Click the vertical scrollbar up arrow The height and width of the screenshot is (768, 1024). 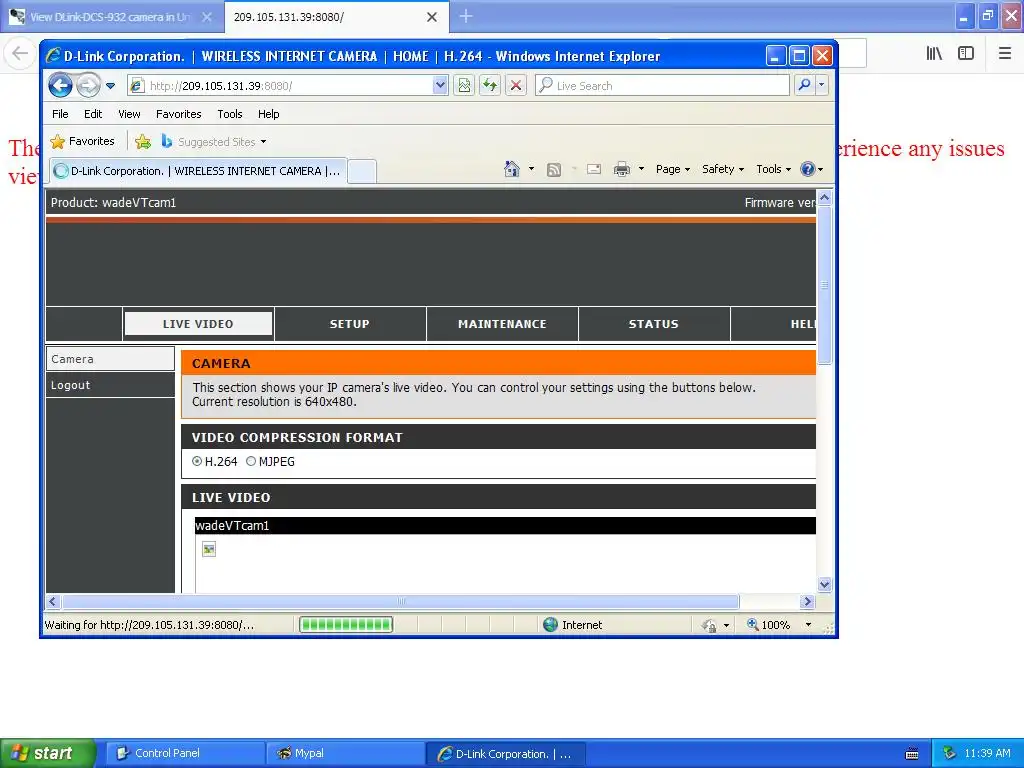(x=824, y=197)
